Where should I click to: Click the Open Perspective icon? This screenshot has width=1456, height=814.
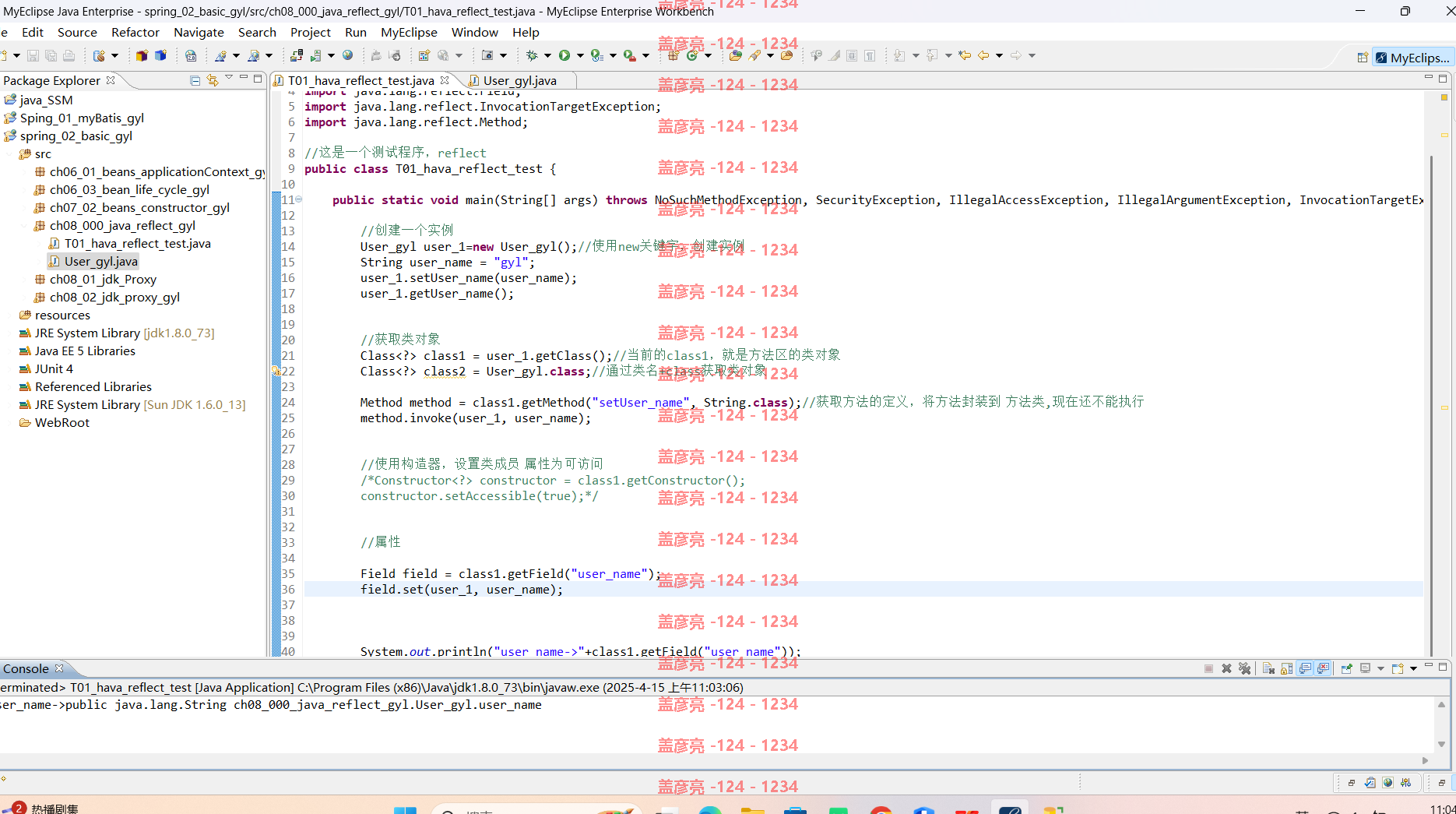tap(1363, 58)
